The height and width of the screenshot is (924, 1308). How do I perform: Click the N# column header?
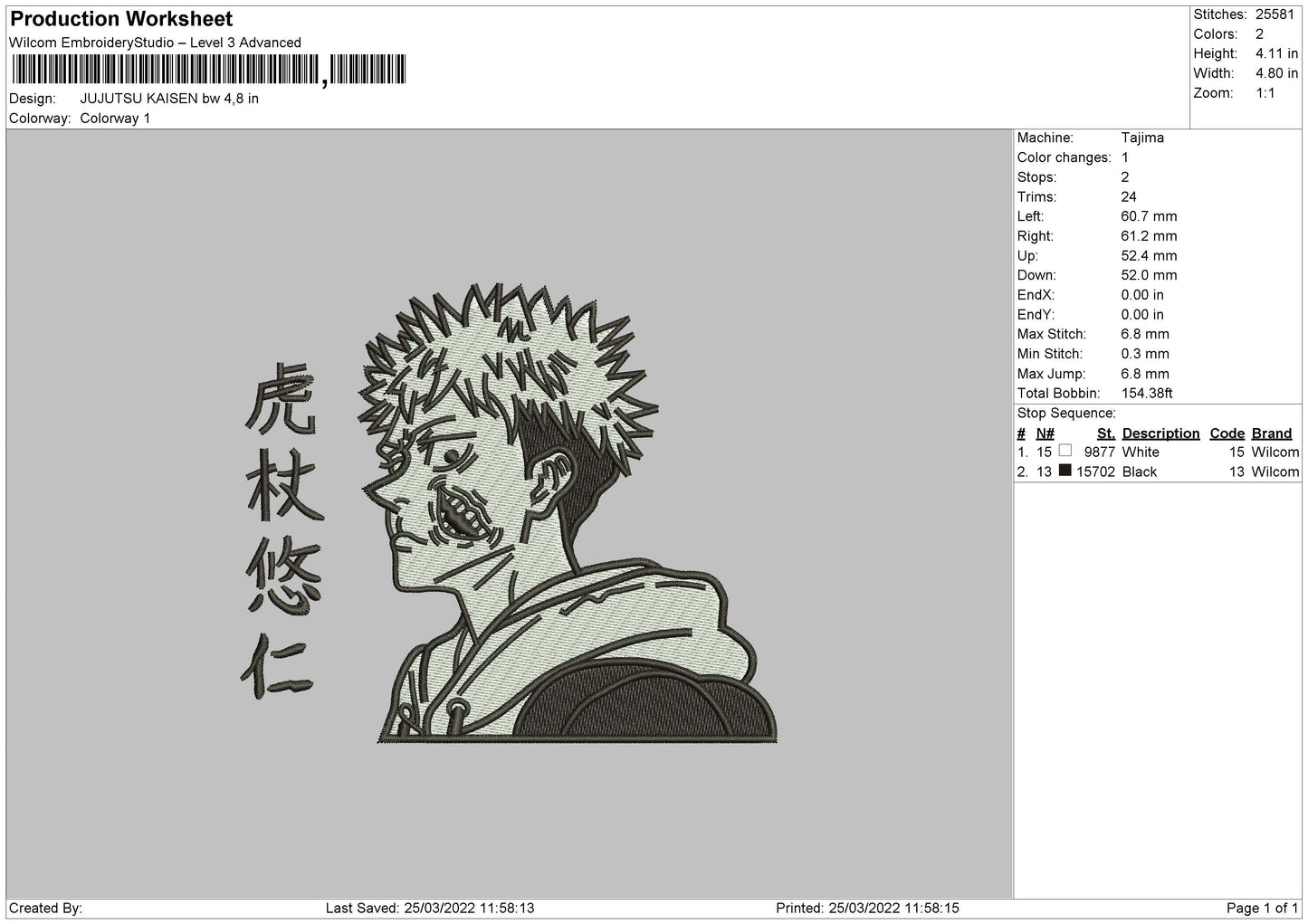click(x=1045, y=433)
